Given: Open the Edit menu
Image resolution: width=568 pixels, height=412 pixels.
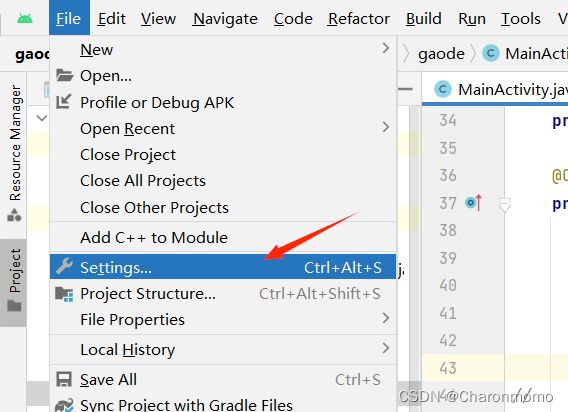Looking at the screenshot, I should point(112,18).
